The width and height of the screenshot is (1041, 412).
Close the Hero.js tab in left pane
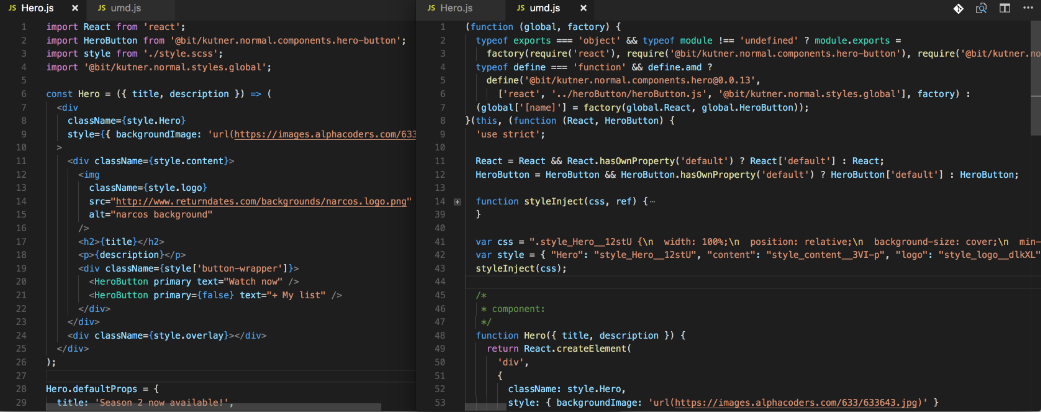click(x=73, y=8)
